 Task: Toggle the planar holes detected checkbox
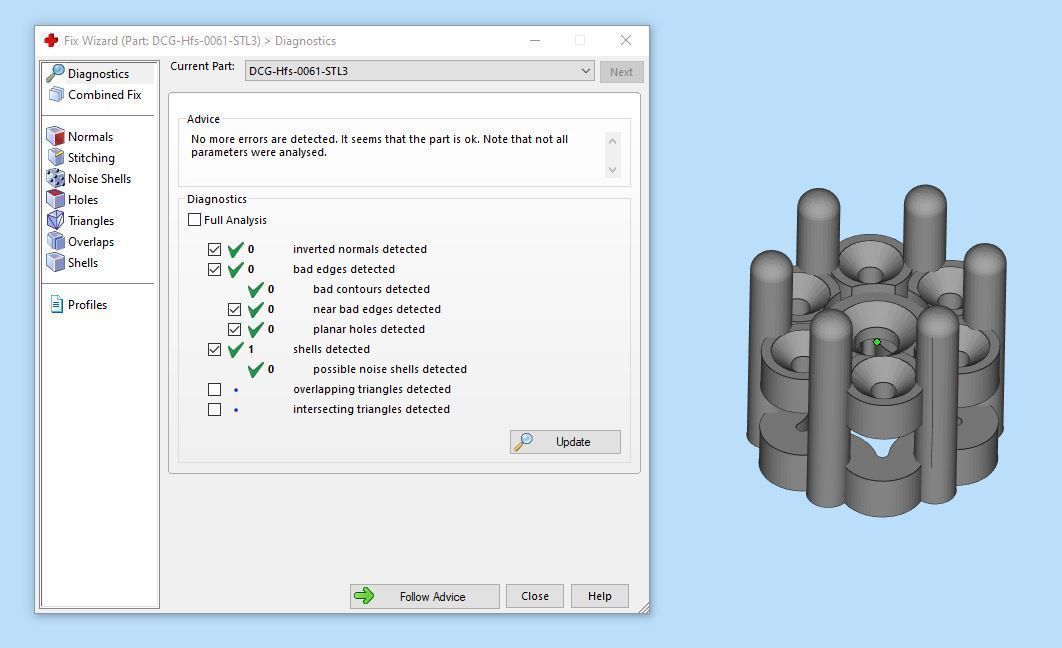coord(234,330)
